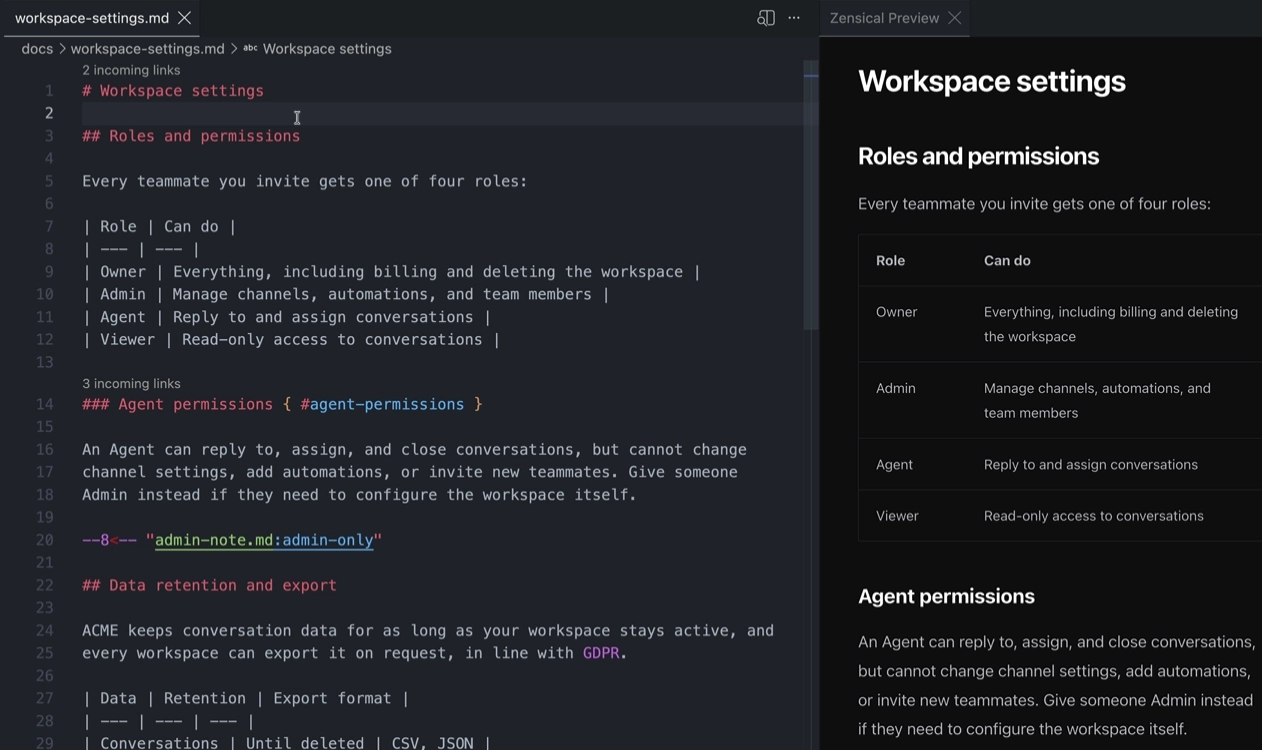
Task: Close the workspace-settings.md tab
Action: [x=184, y=18]
